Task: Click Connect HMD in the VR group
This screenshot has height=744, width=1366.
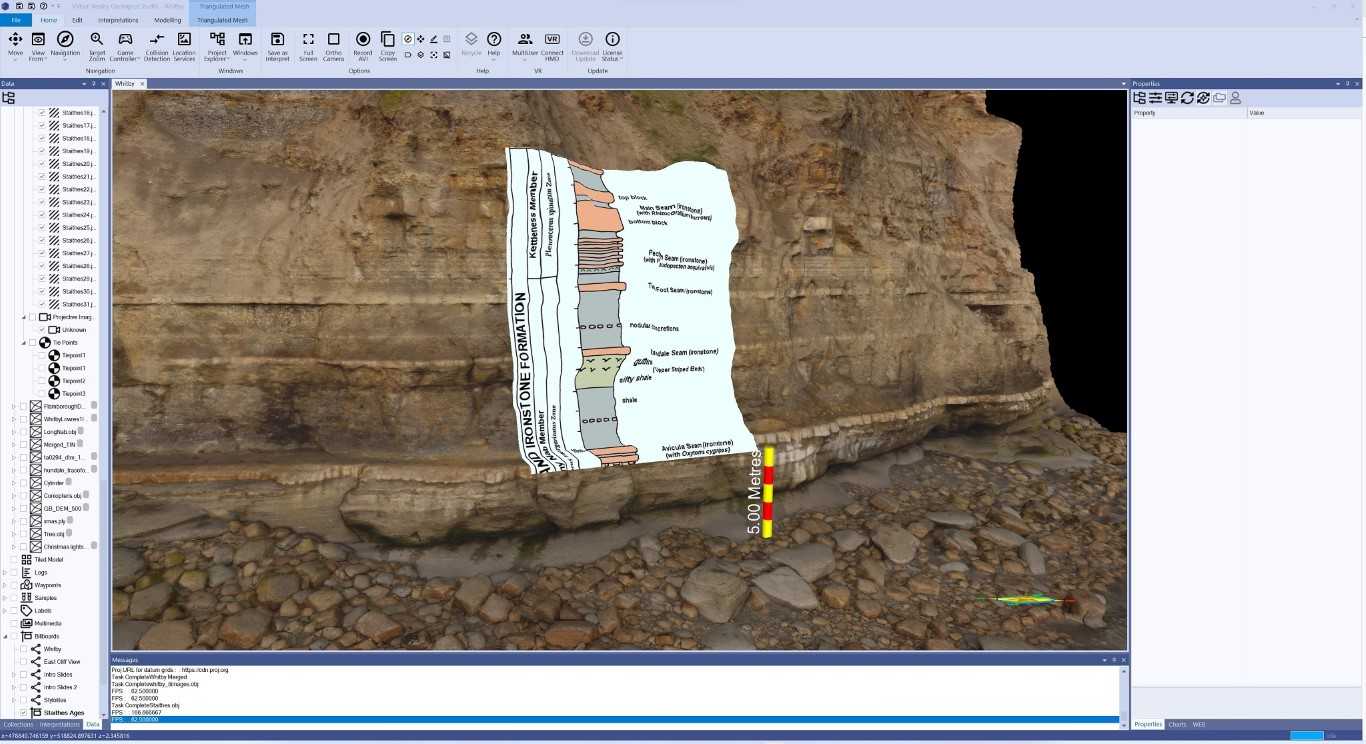Action: click(552, 45)
